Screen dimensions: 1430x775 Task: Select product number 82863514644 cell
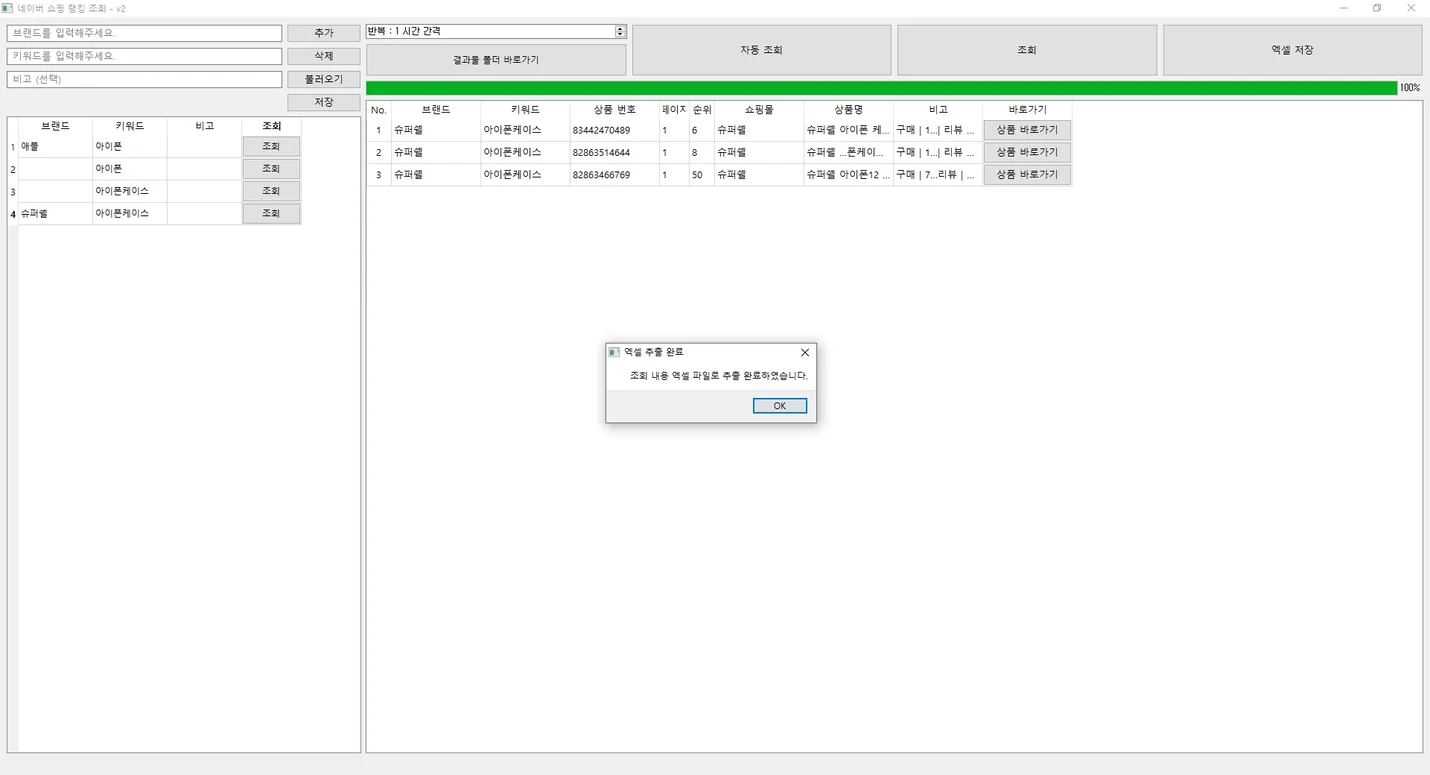[615, 152]
